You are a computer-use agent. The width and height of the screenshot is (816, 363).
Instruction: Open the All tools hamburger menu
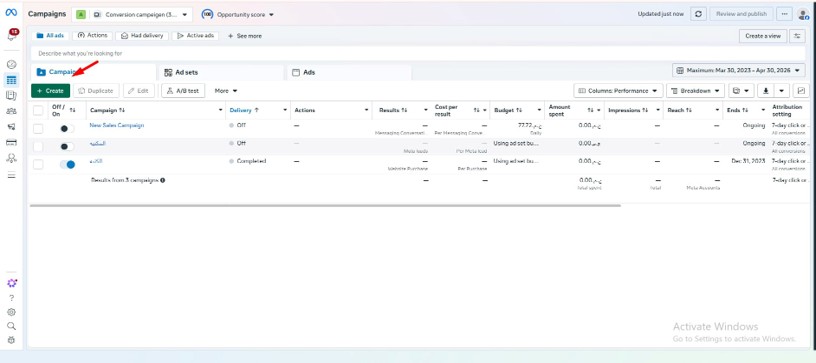coord(11,175)
